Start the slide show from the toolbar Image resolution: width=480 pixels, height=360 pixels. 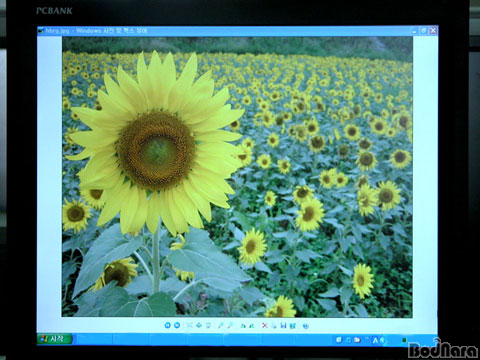click(x=208, y=325)
